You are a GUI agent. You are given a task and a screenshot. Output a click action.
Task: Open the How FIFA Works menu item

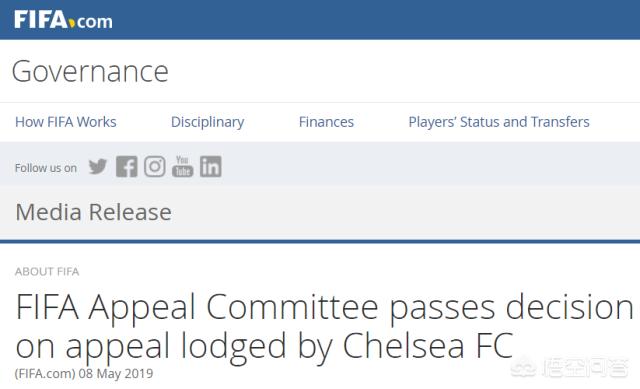(x=66, y=122)
